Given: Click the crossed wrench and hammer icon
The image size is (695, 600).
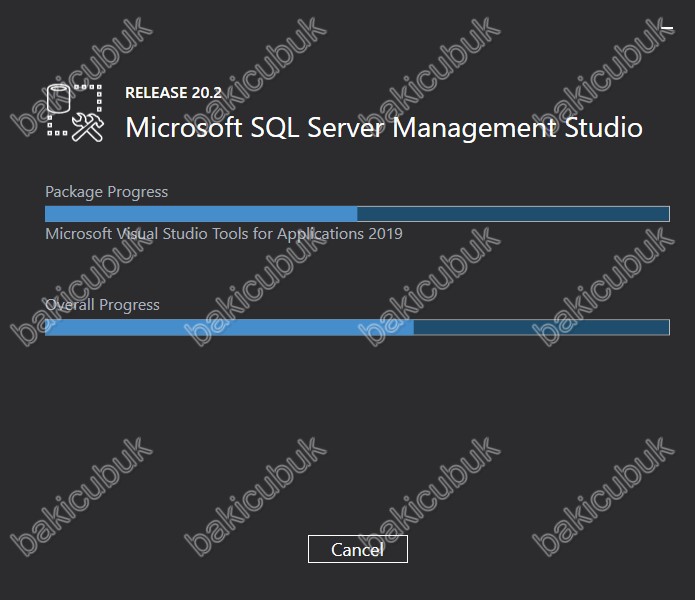Looking at the screenshot, I should (88, 127).
